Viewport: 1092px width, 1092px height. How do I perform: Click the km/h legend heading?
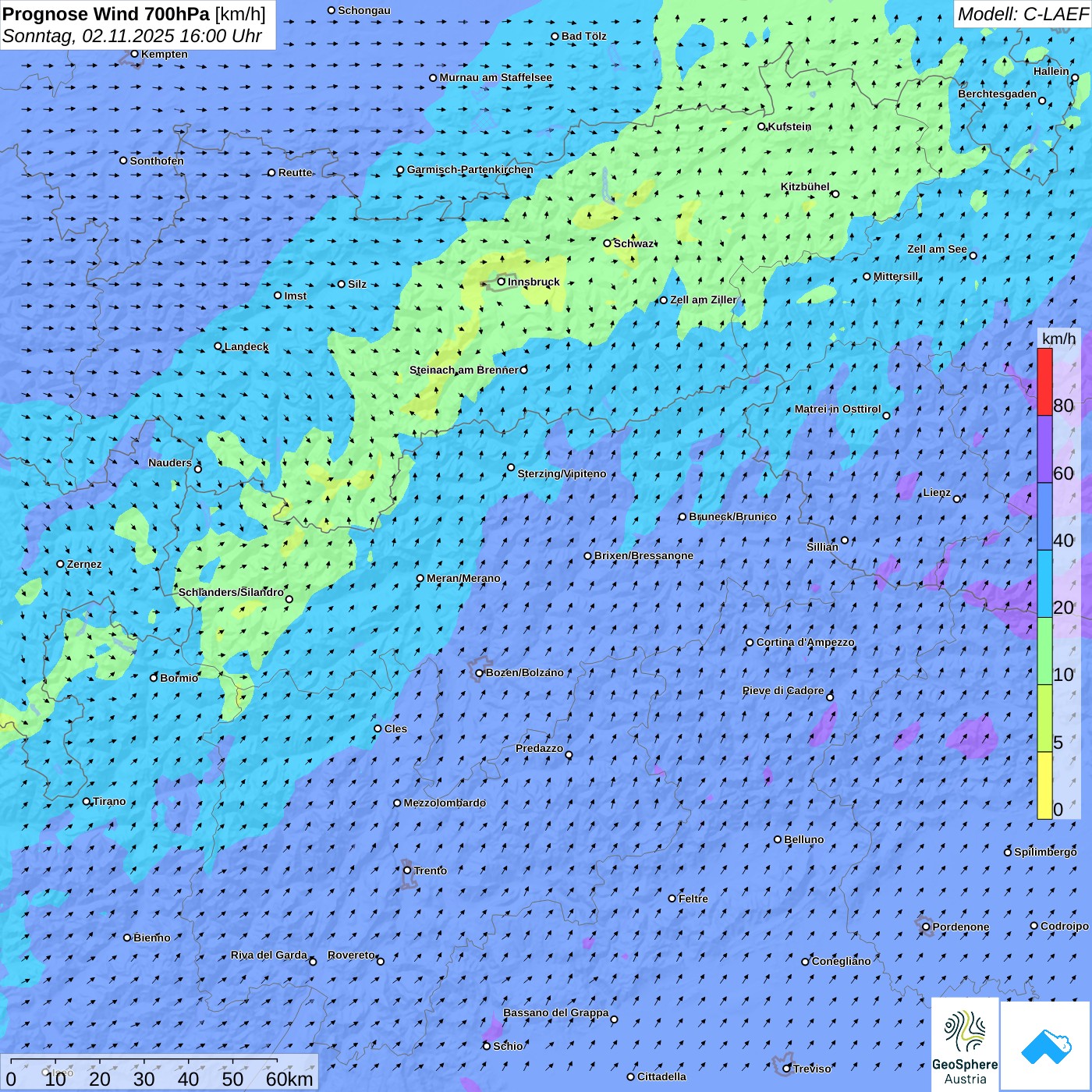pyautogui.click(x=1058, y=339)
